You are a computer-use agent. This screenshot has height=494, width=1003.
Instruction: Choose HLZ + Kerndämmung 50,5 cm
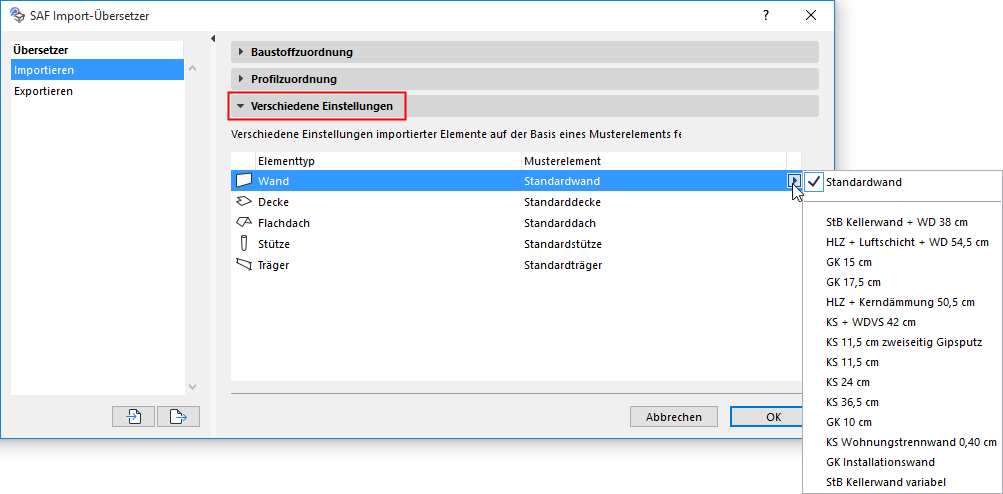900,302
